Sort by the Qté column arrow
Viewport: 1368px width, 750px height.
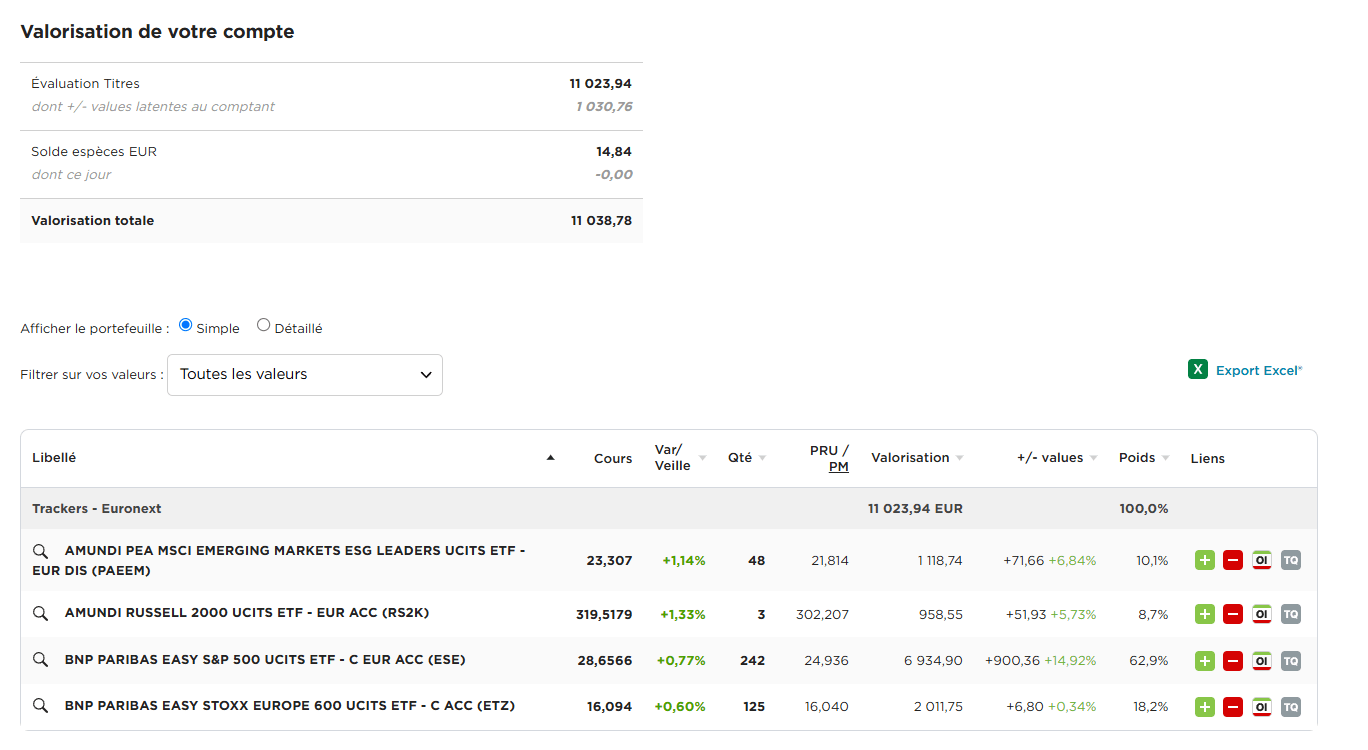[762, 458]
